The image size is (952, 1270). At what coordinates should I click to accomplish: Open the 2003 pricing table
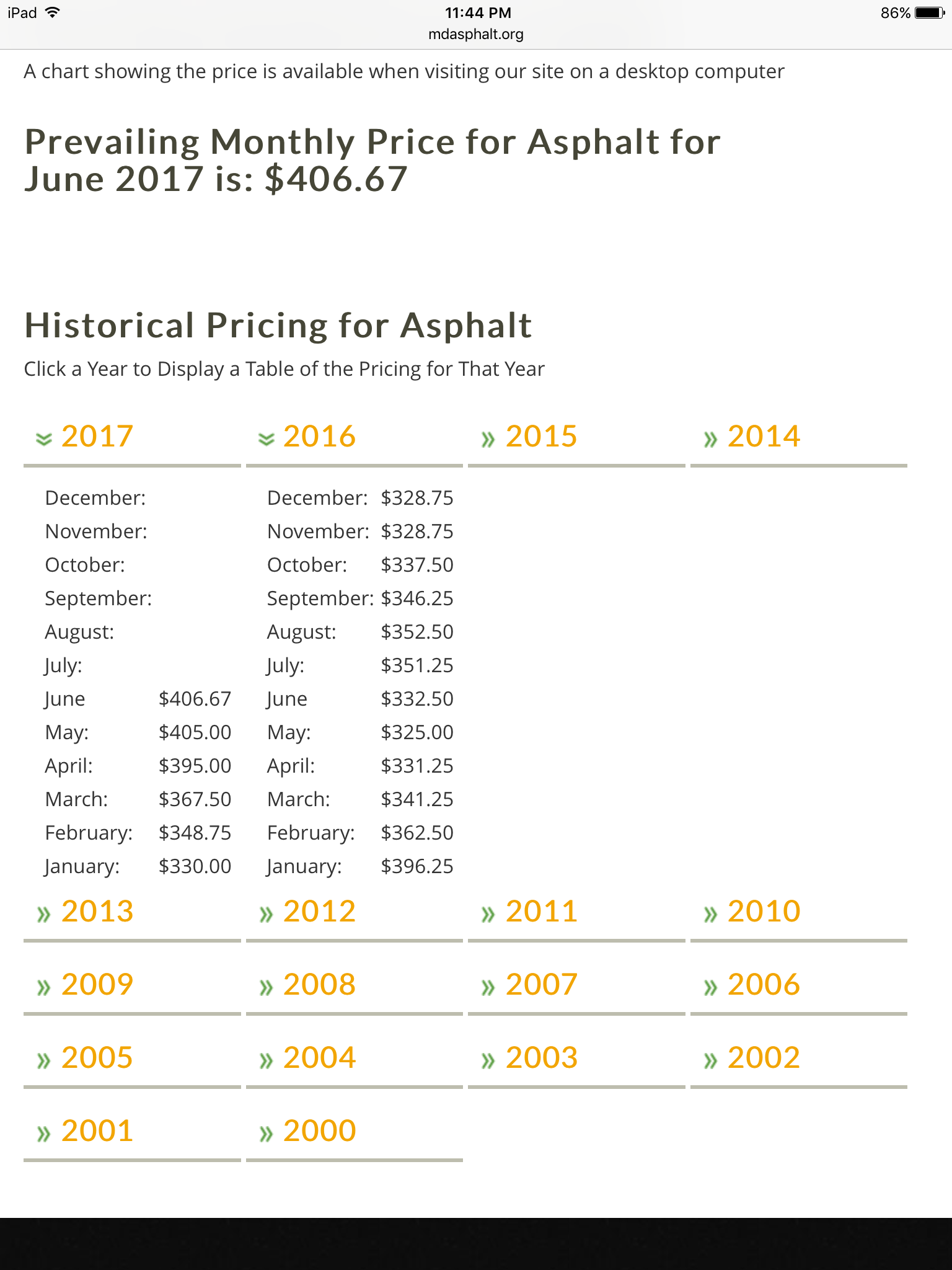(576, 1057)
